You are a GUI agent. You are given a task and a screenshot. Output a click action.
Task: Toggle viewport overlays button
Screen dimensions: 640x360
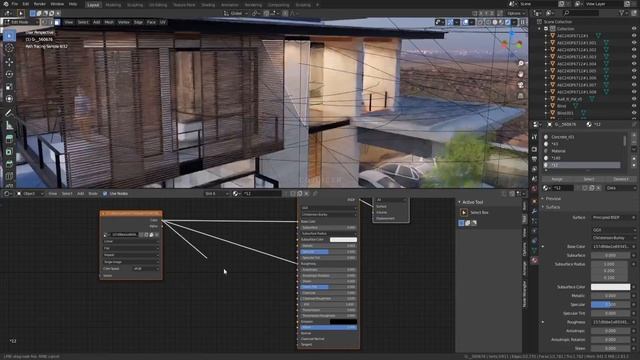(x=465, y=22)
